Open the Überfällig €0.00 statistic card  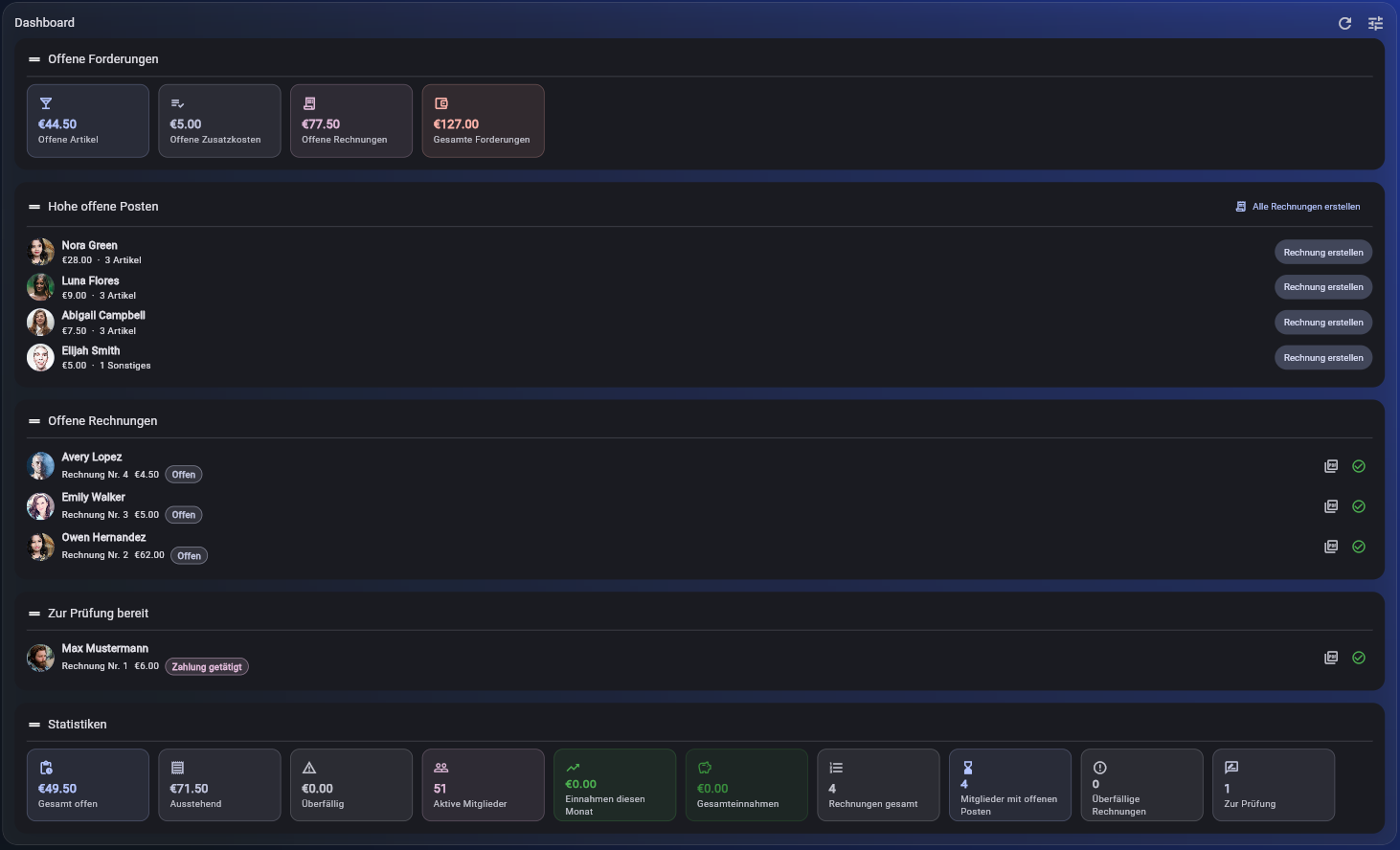[351, 785]
